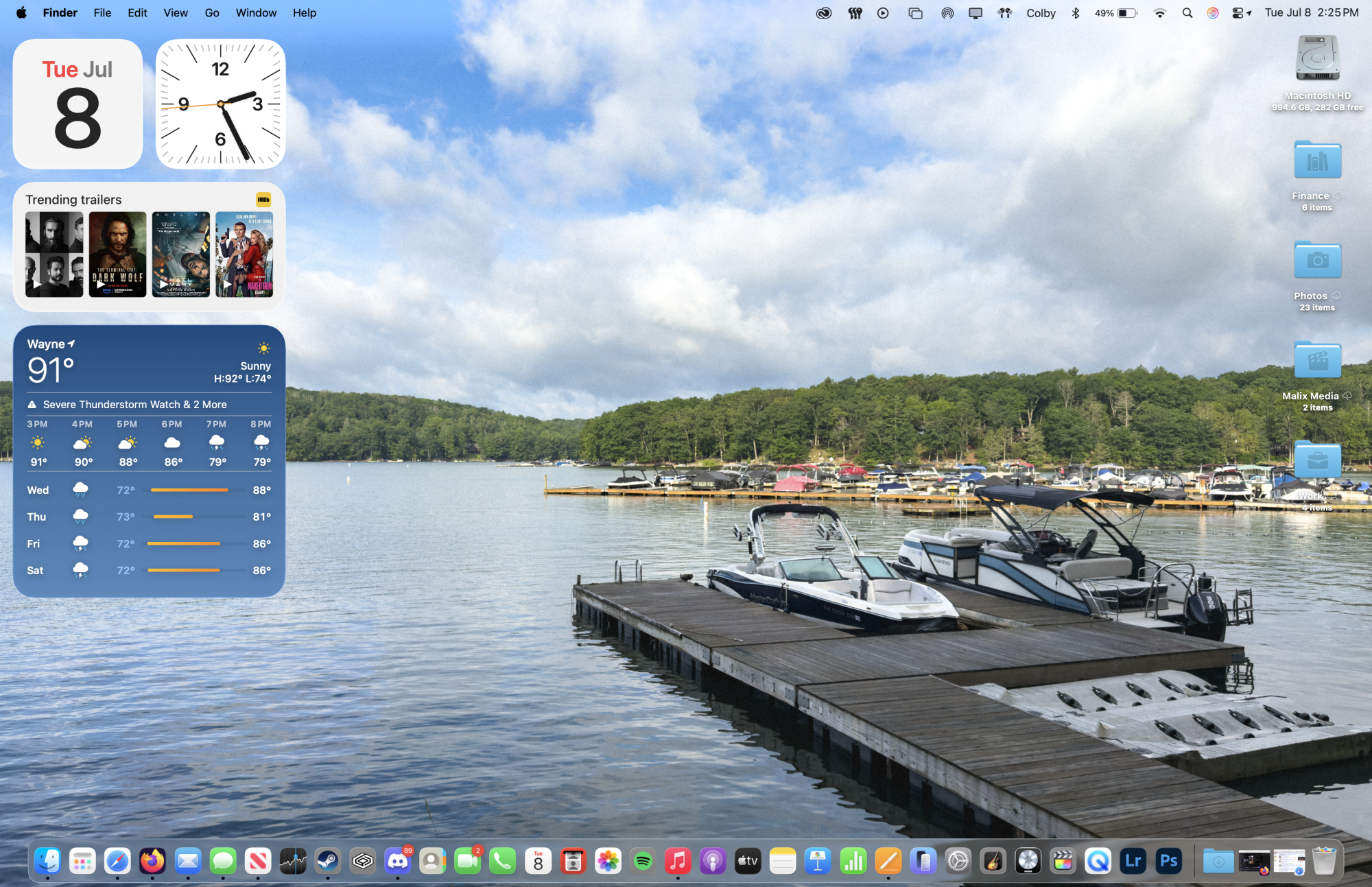The image size is (1372, 887).
Task: Open Steam from the Dock
Action: pyautogui.click(x=327, y=861)
